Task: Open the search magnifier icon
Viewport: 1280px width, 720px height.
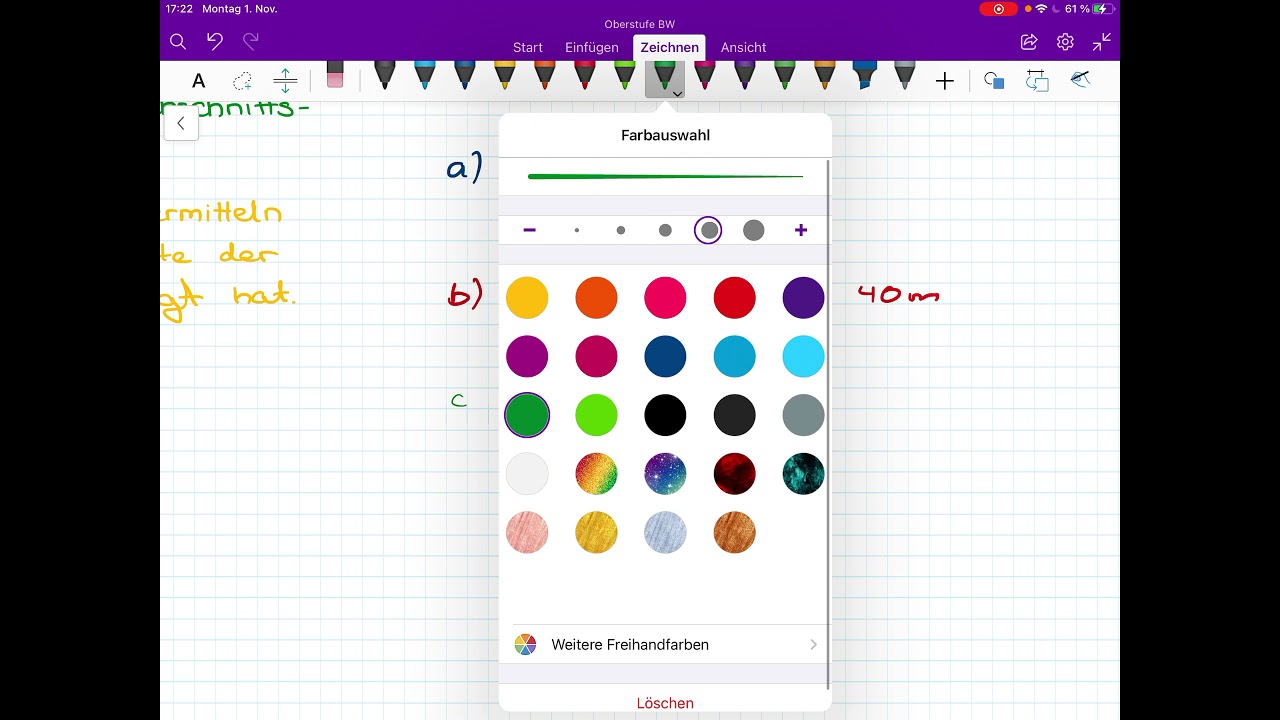Action: click(x=178, y=42)
